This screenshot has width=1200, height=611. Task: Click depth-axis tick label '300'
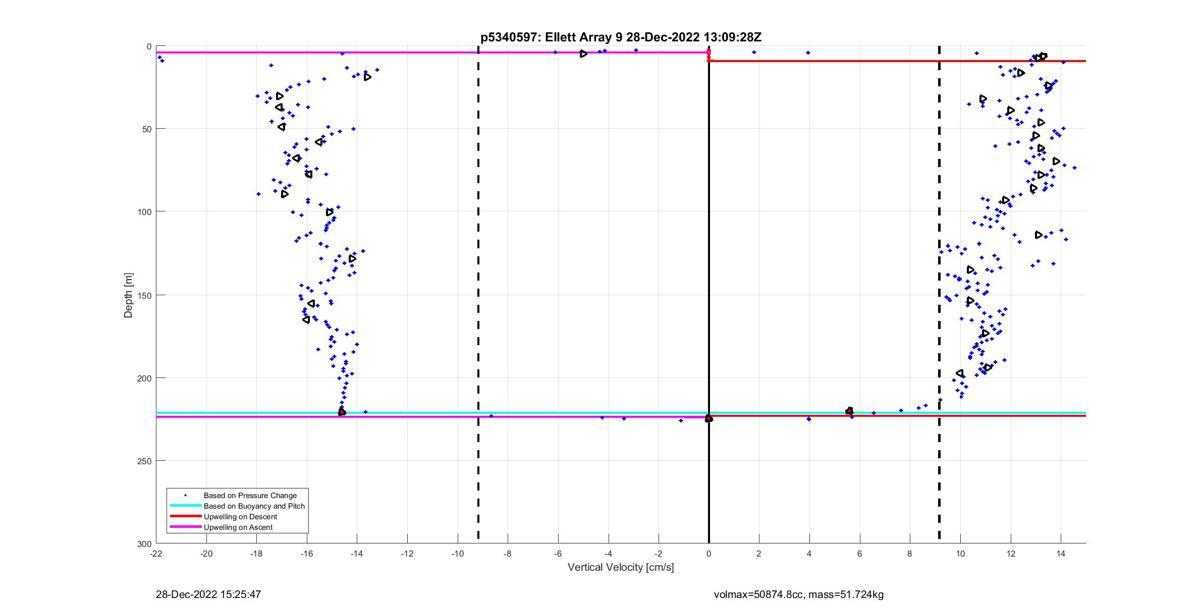(145, 543)
